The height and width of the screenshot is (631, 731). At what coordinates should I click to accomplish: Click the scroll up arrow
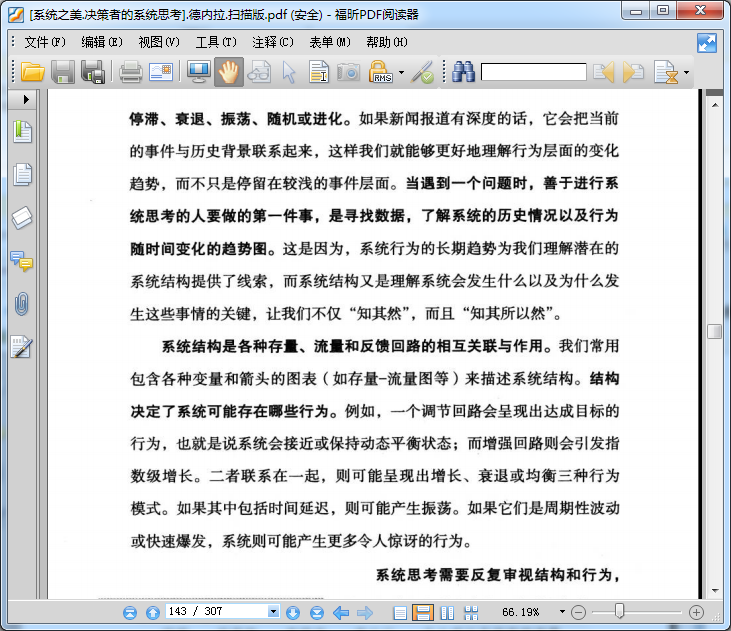click(715, 105)
